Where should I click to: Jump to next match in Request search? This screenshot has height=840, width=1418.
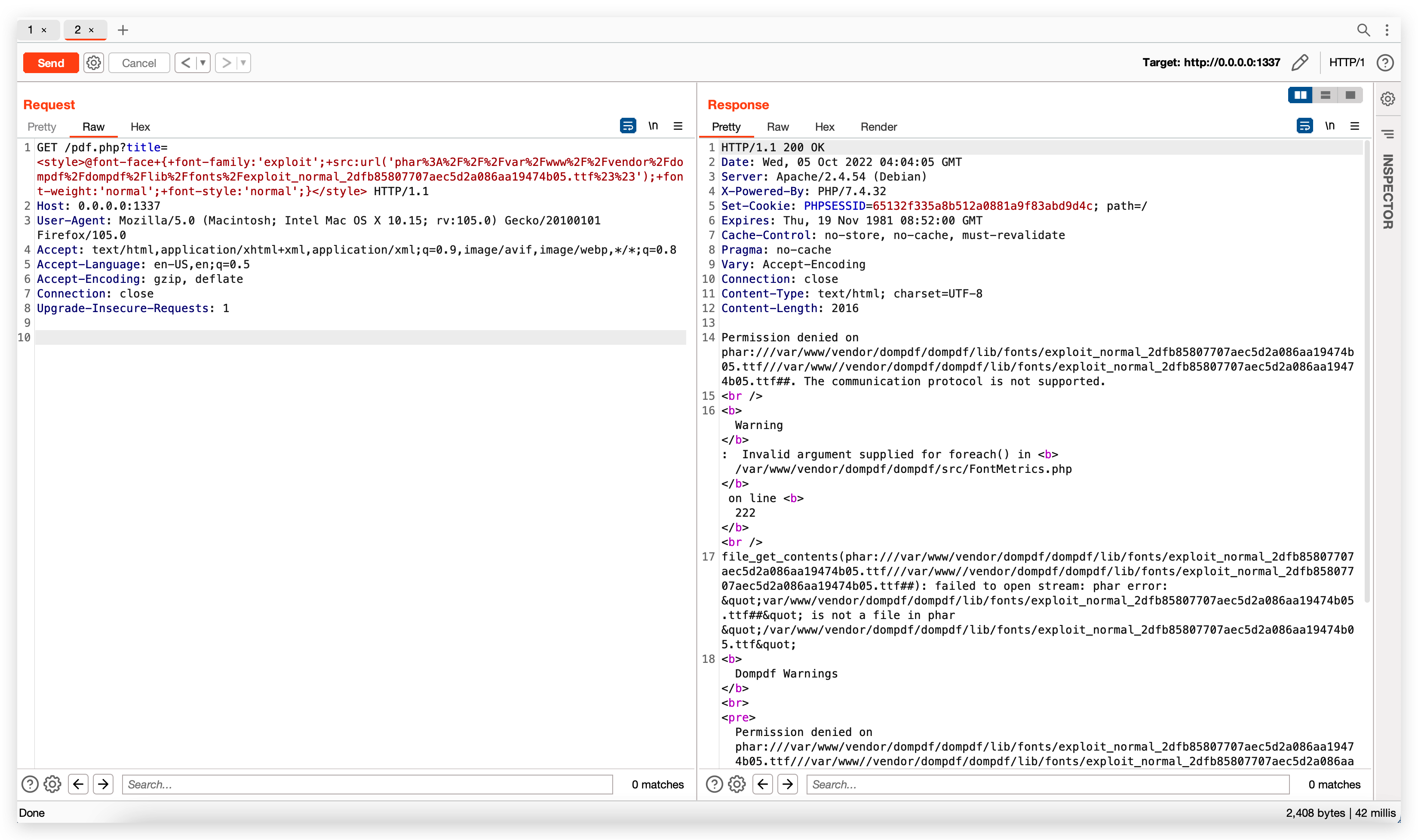click(103, 784)
